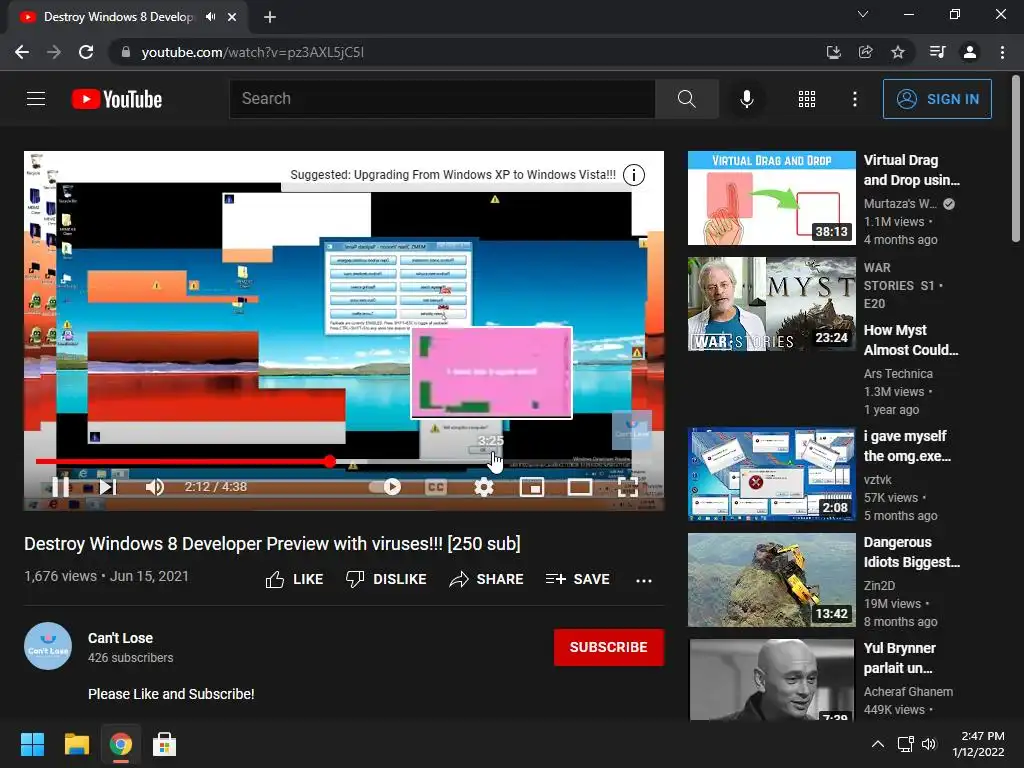
Task: Dislike the video with thumbs down
Action: pyautogui.click(x=386, y=579)
